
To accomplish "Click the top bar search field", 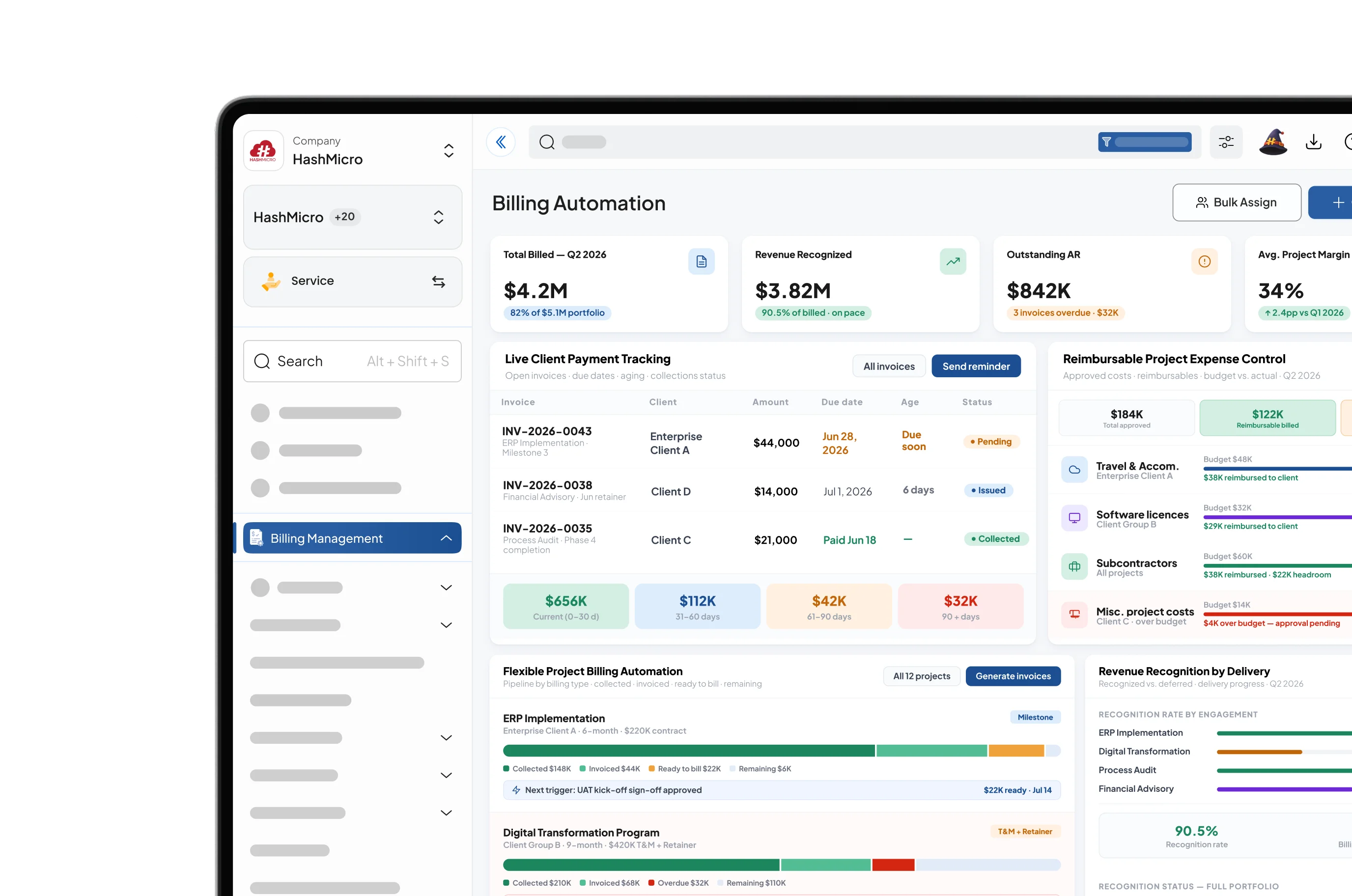I will (x=864, y=141).
